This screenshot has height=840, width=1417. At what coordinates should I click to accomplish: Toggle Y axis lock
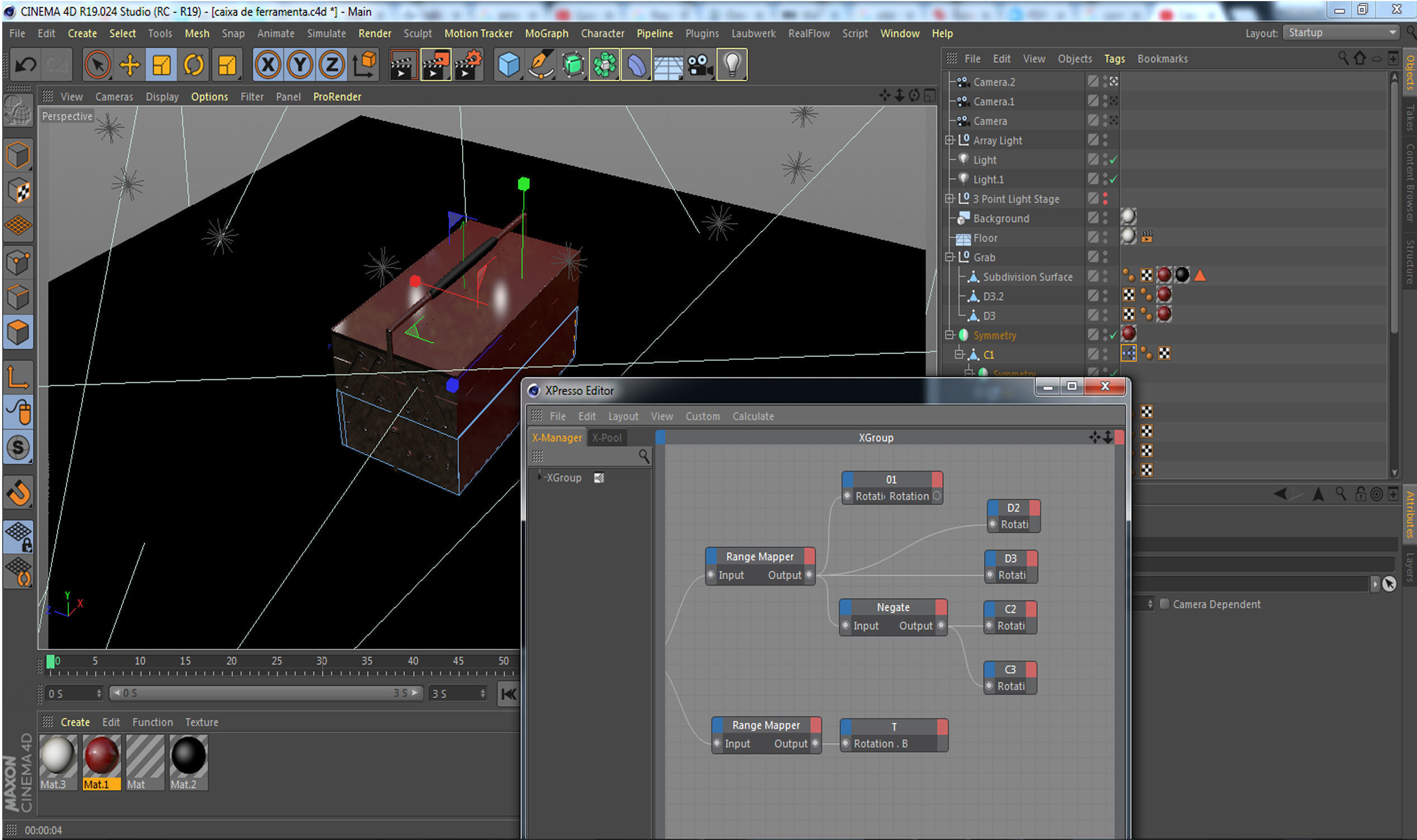[299, 65]
